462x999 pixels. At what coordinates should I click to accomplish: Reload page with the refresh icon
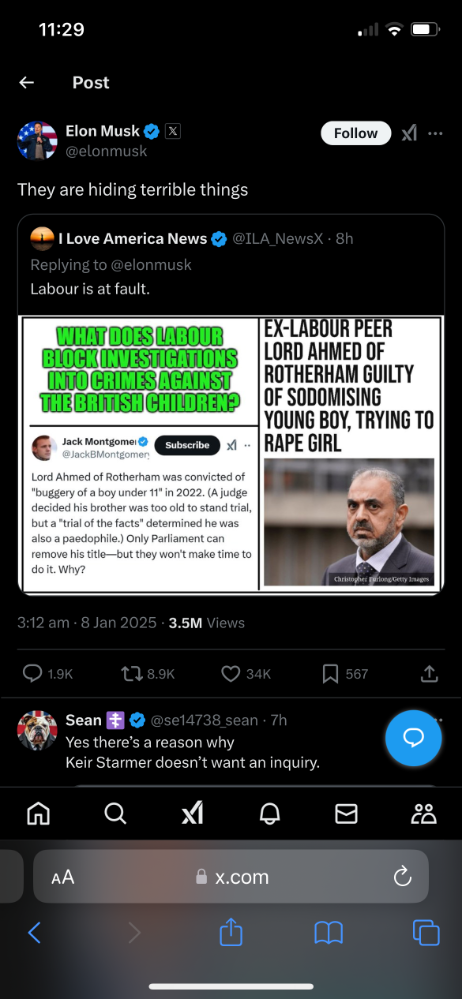[402, 877]
